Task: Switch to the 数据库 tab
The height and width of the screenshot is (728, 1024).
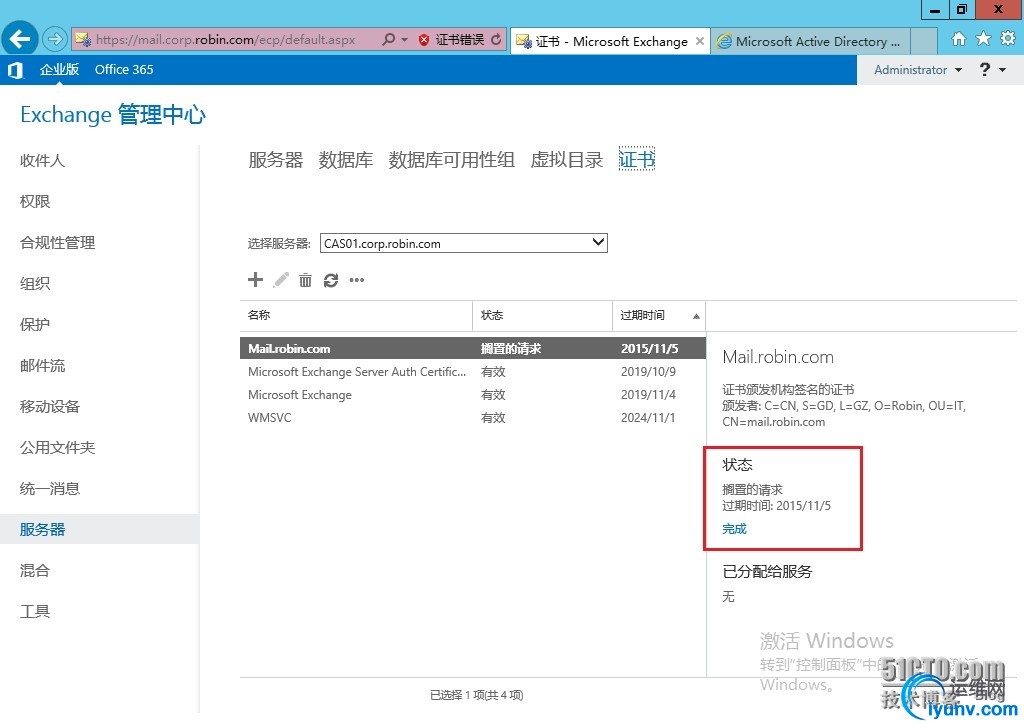Action: 345,159
